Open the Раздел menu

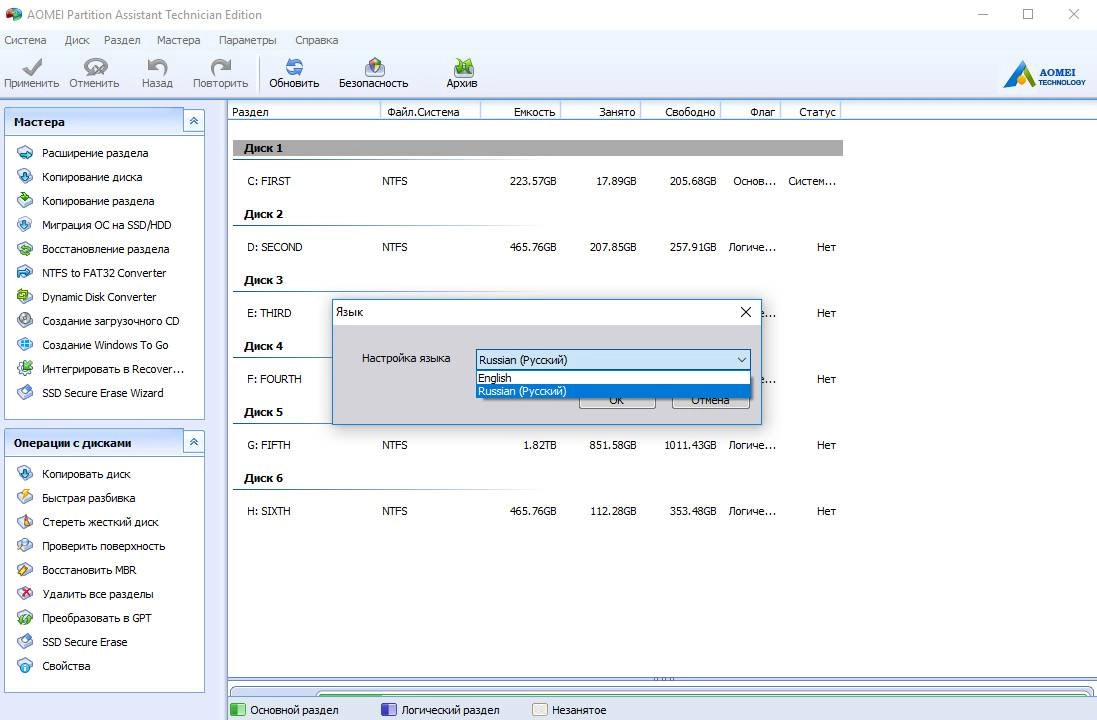click(x=122, y=40)
